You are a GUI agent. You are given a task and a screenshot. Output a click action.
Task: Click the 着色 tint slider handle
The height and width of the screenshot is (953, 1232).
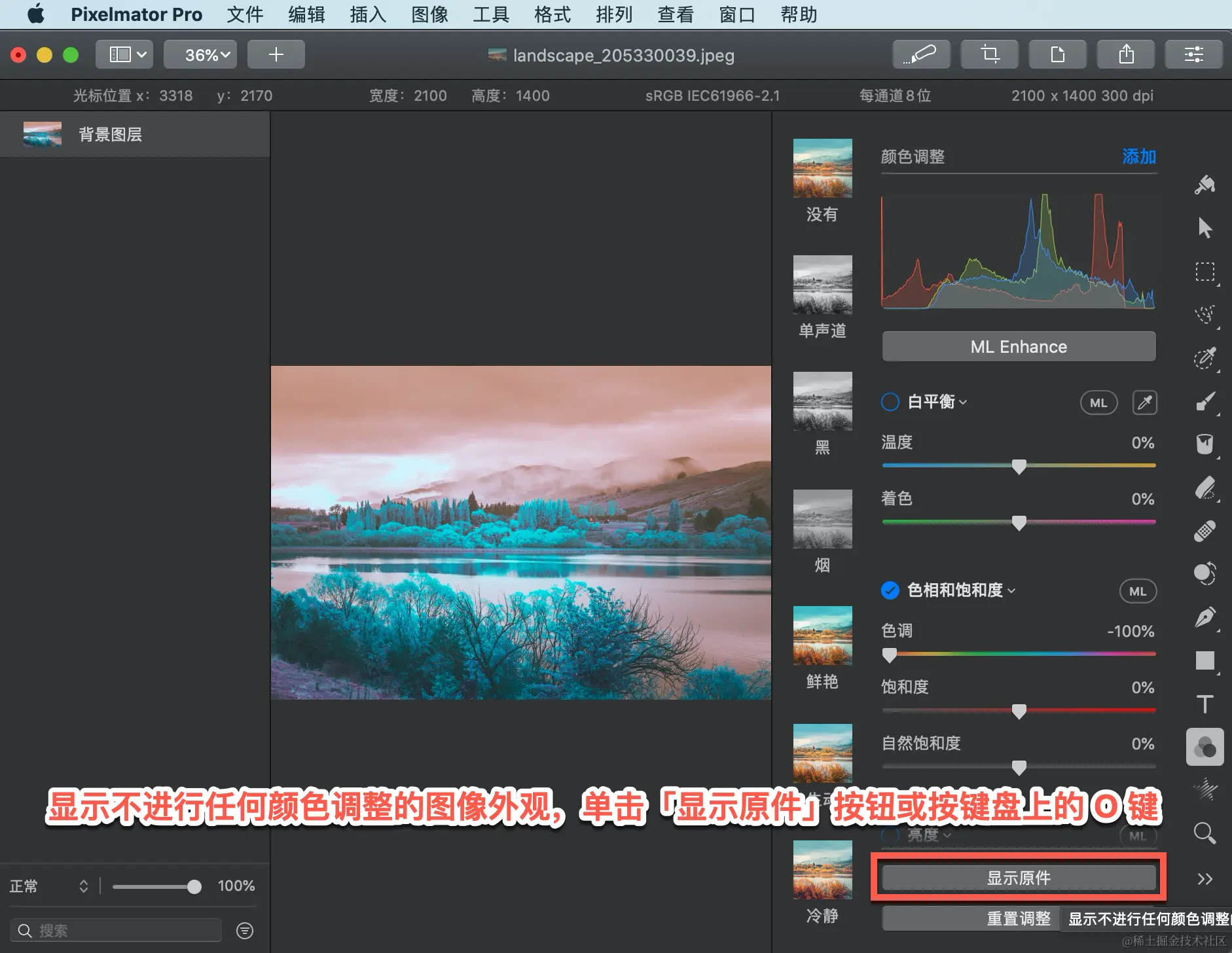point(1019,523)
